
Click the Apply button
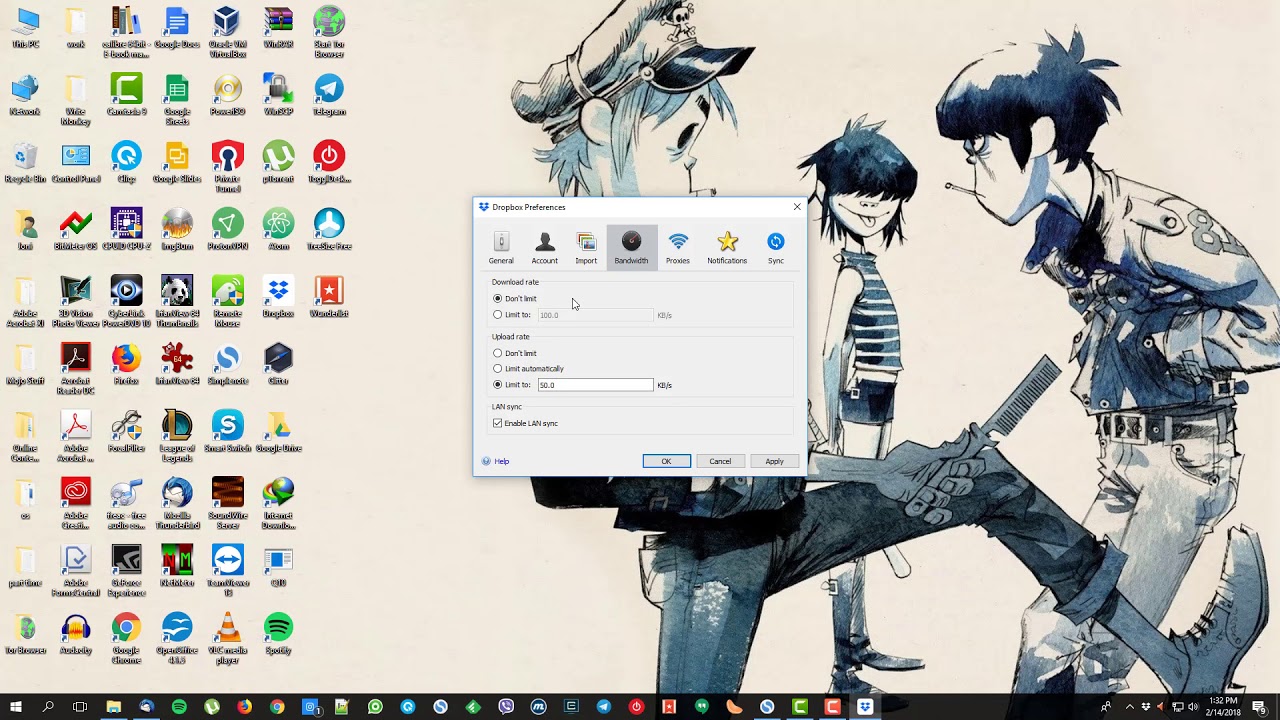pos(774,461)
